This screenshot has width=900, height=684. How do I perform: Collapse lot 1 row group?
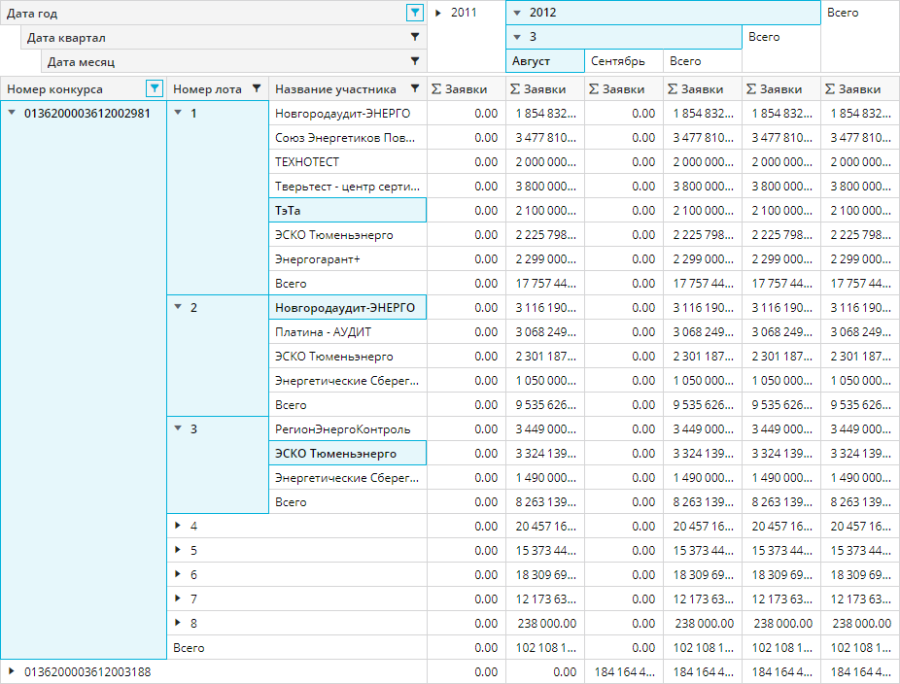[178, 113]
